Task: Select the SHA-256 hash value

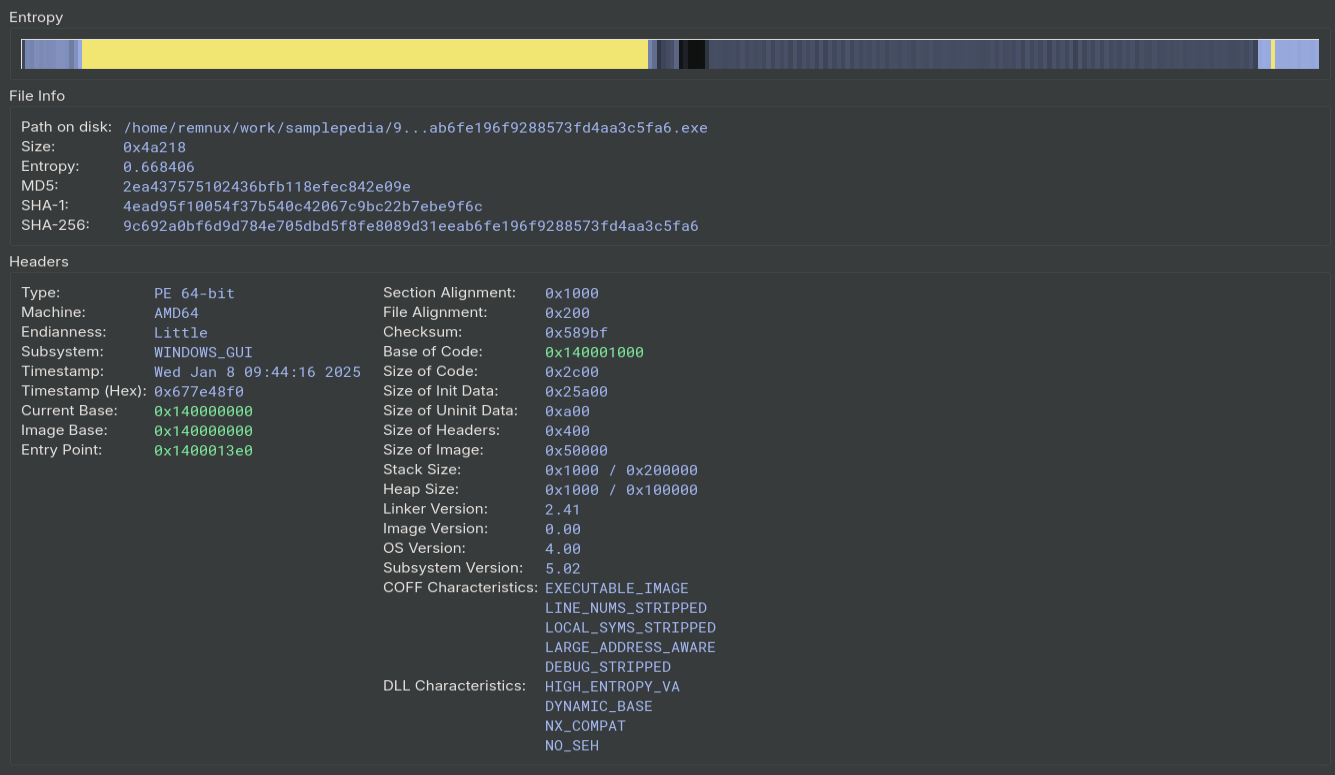Action: (411, 226)
